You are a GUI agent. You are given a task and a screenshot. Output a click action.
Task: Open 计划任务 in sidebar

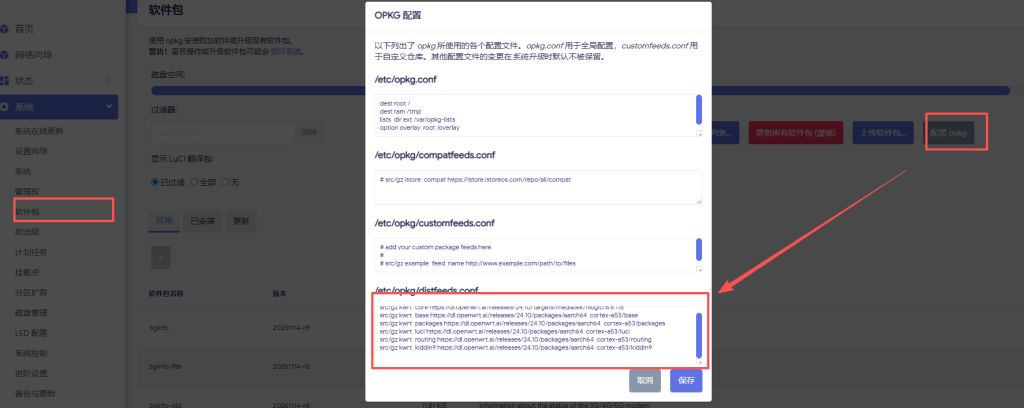[x=31, y=252]
